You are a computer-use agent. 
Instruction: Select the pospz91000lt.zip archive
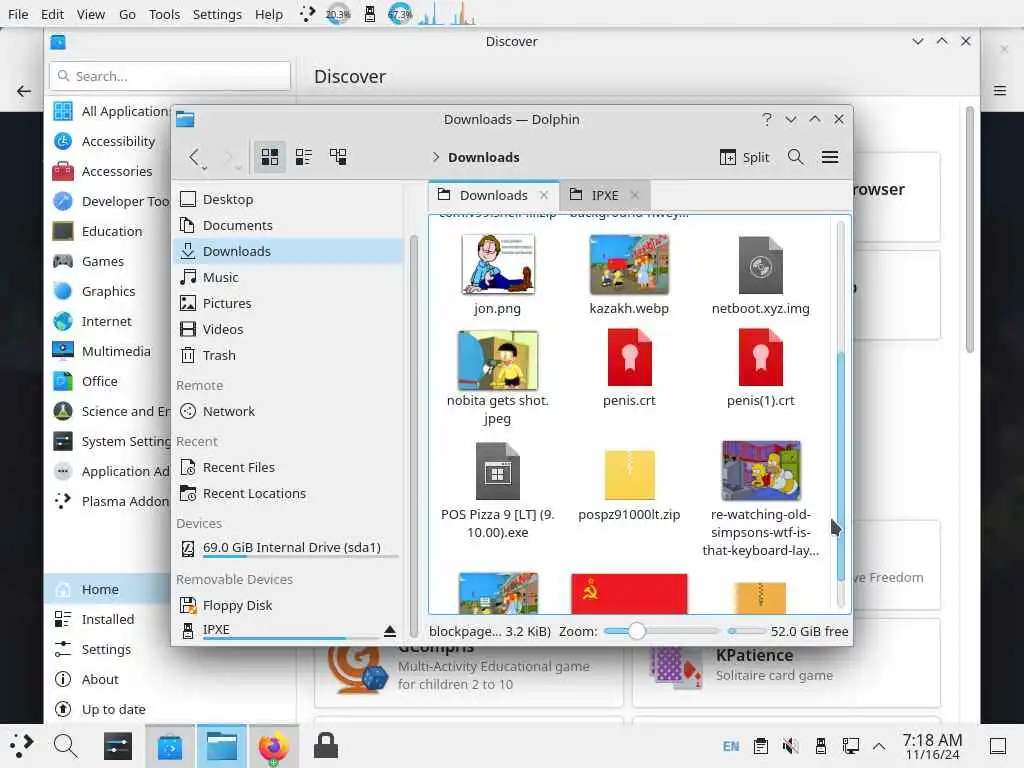point(630,475)
